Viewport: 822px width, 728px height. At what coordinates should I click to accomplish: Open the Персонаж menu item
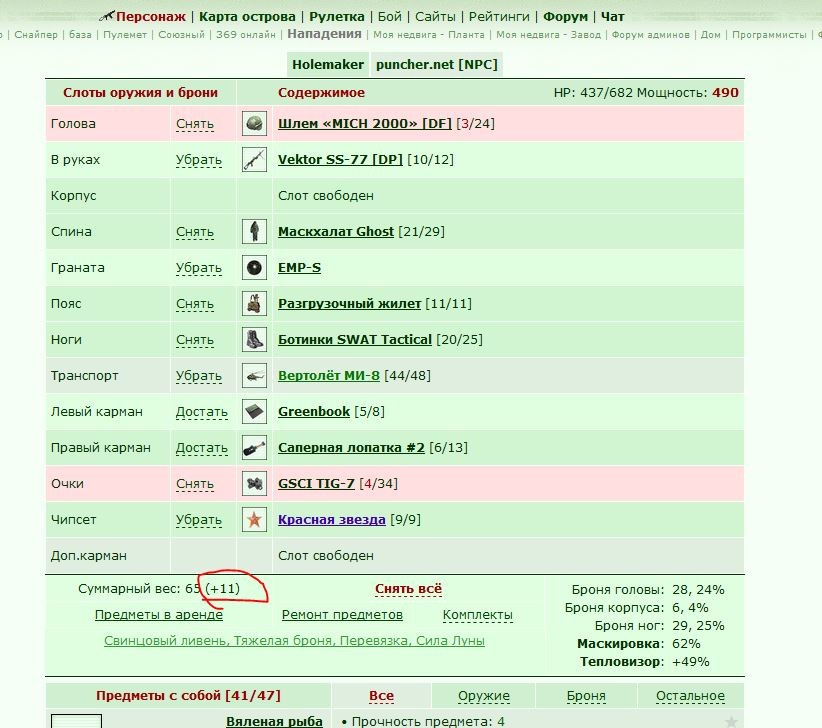coord(150,17)
